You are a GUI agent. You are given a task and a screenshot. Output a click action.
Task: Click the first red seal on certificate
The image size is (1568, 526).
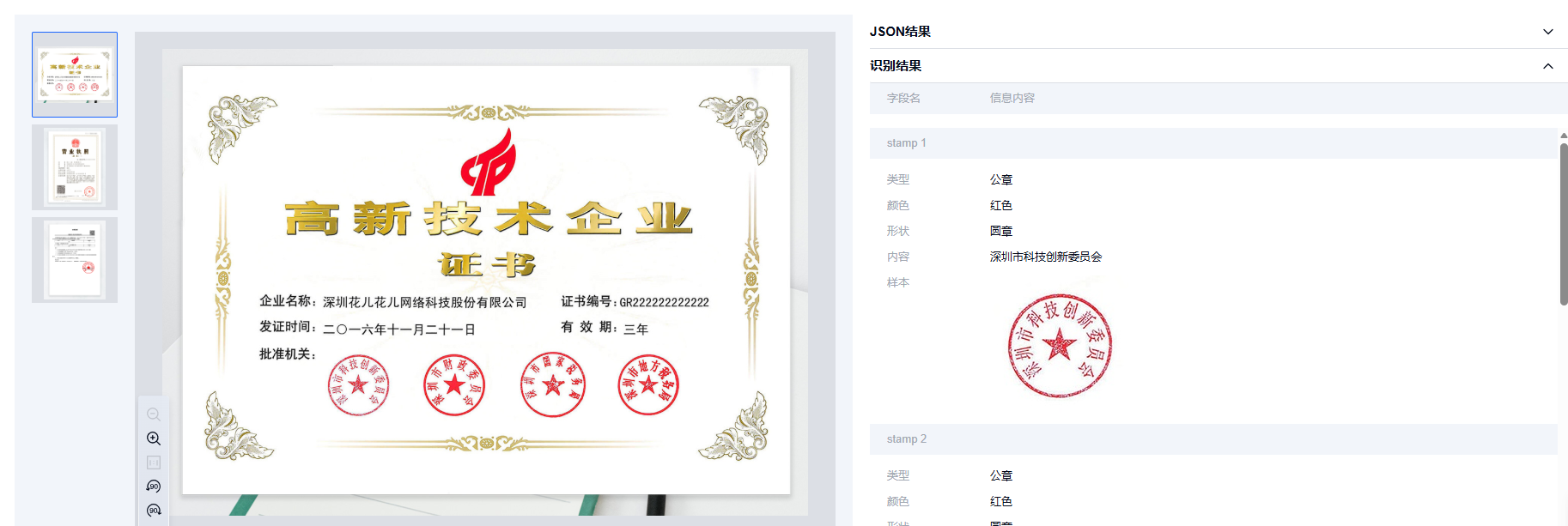tap(358, 385)
